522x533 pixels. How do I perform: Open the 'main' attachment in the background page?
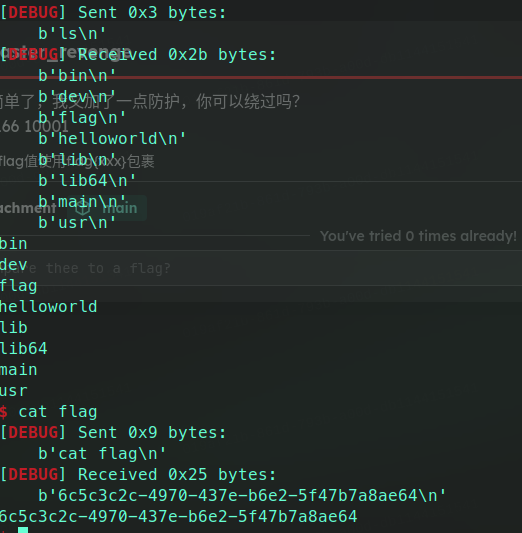(107, 208)
